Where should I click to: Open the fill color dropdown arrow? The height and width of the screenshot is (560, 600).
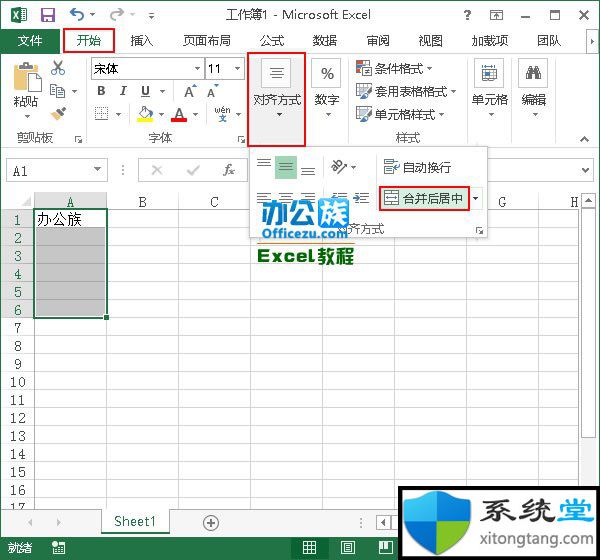pos(161,114)
